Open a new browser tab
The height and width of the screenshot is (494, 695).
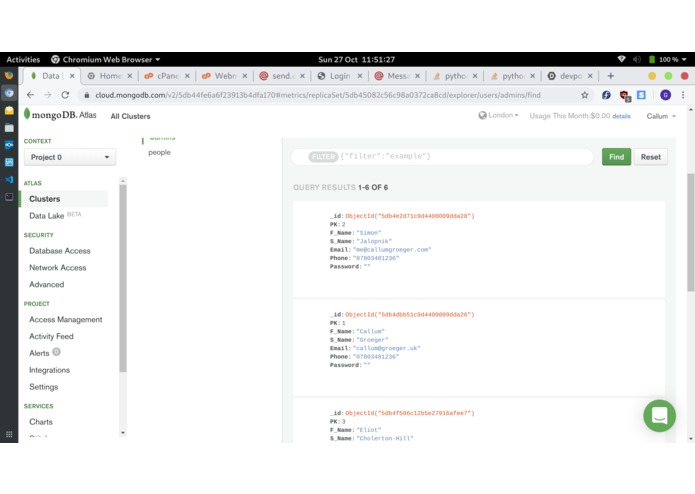click(x=611, y=76)
